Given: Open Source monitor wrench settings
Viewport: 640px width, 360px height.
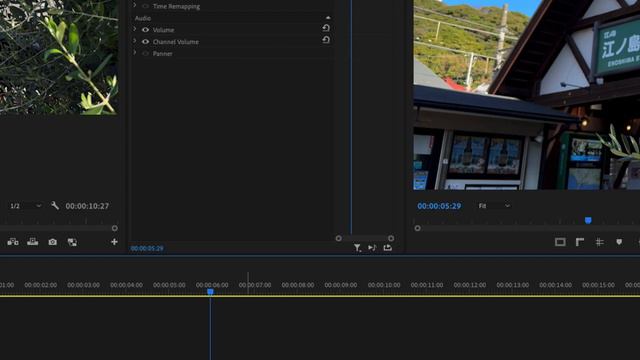Looking at the screenshot, I should pyautogui.click(x=55, y=205).
